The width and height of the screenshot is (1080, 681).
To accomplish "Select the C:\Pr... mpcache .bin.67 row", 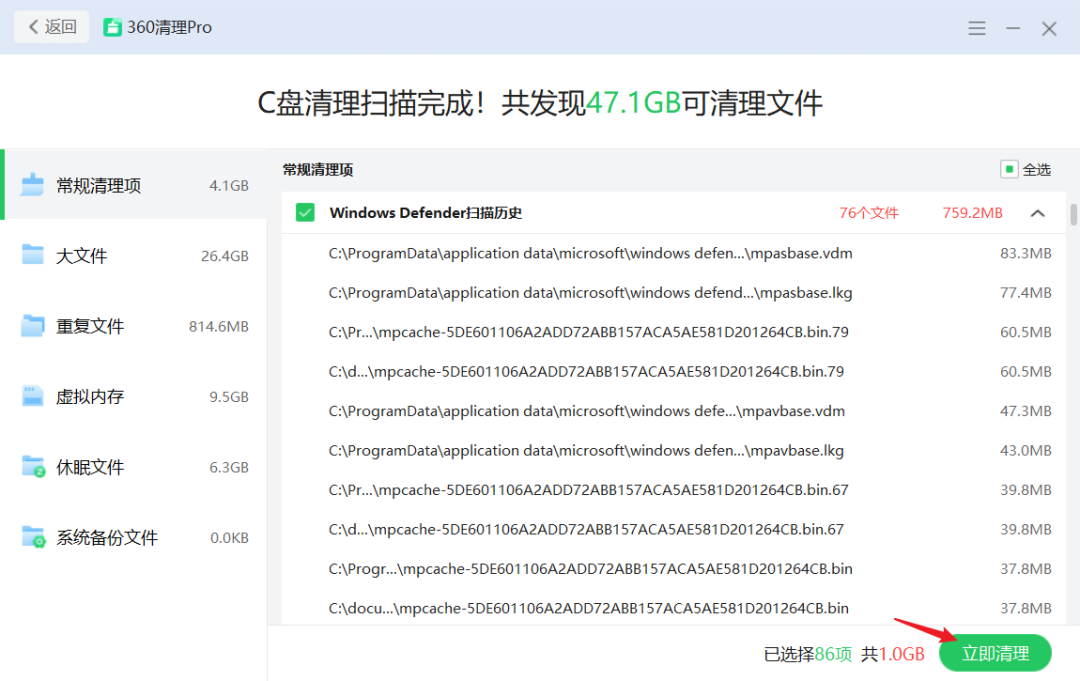I will click(x=674, y=490).
